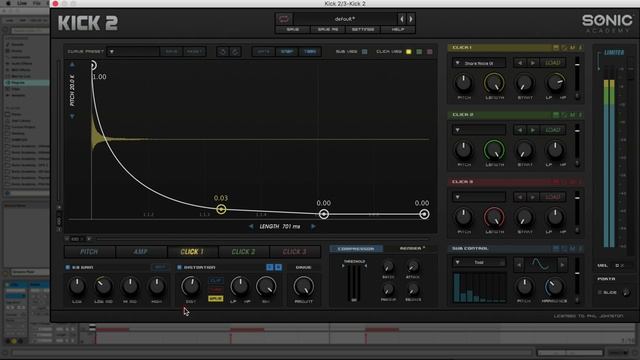Screen dimensions: 640x360
Task: Switch to the Amp tab
Action: [x=140, y=252]
